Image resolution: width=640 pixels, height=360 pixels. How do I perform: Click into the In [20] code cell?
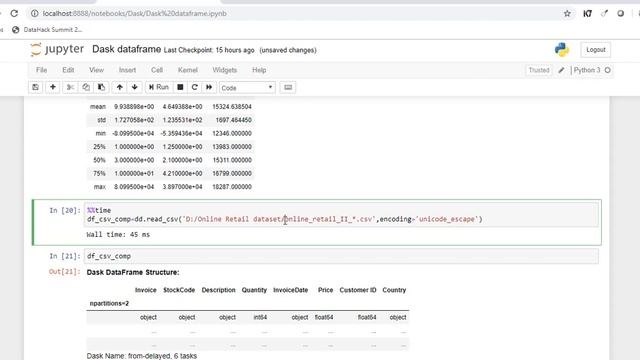pyautogui.click(x=341, y=215)
